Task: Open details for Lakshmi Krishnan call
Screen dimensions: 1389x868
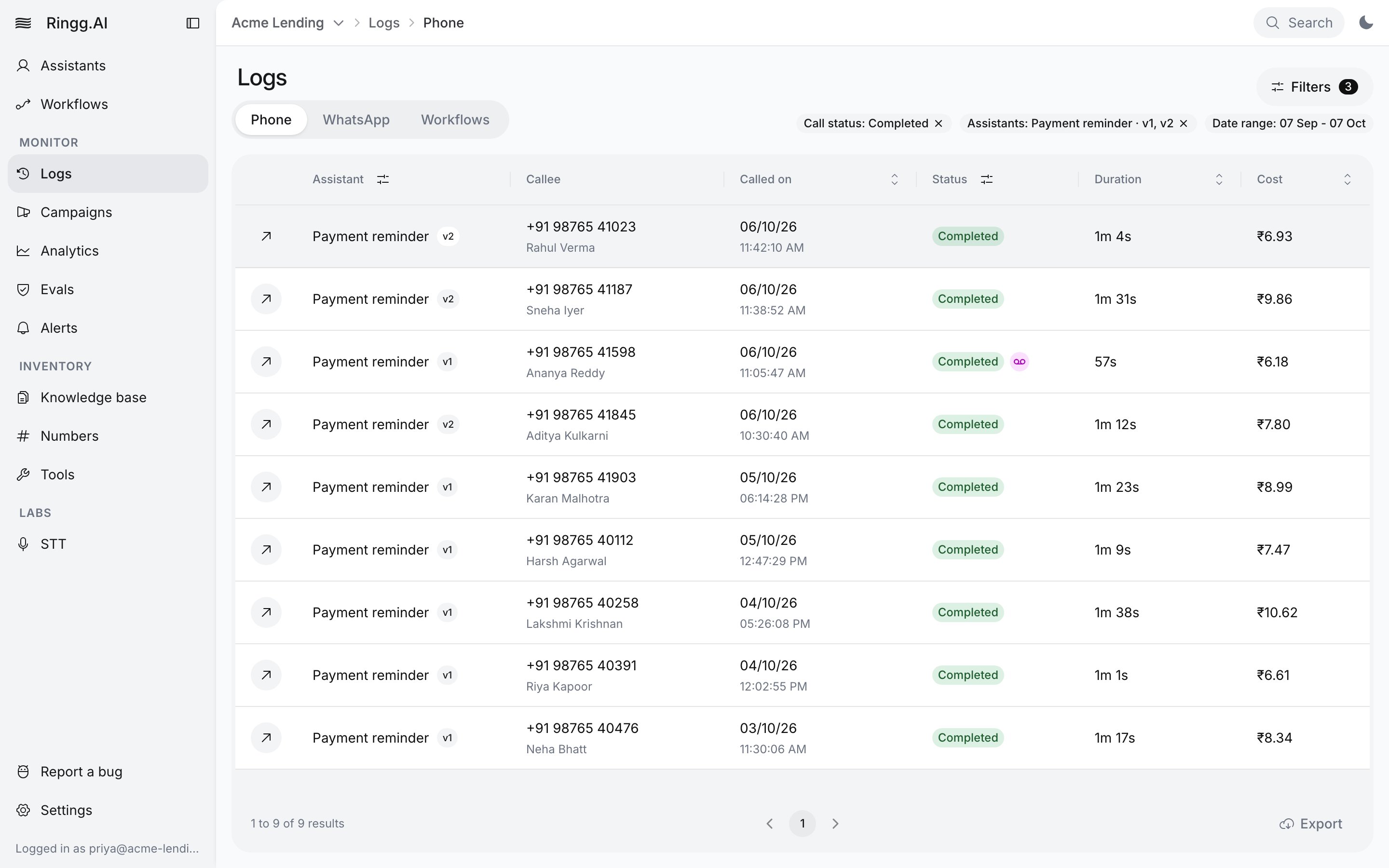Action: 266,612
